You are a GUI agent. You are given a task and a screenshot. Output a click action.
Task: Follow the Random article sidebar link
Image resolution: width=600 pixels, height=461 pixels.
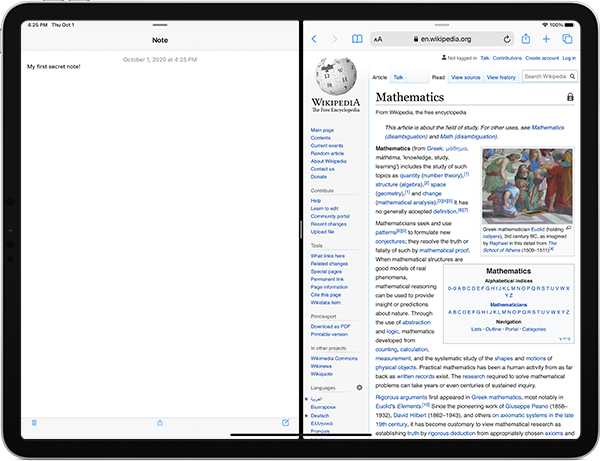click(x=327, y=153)
